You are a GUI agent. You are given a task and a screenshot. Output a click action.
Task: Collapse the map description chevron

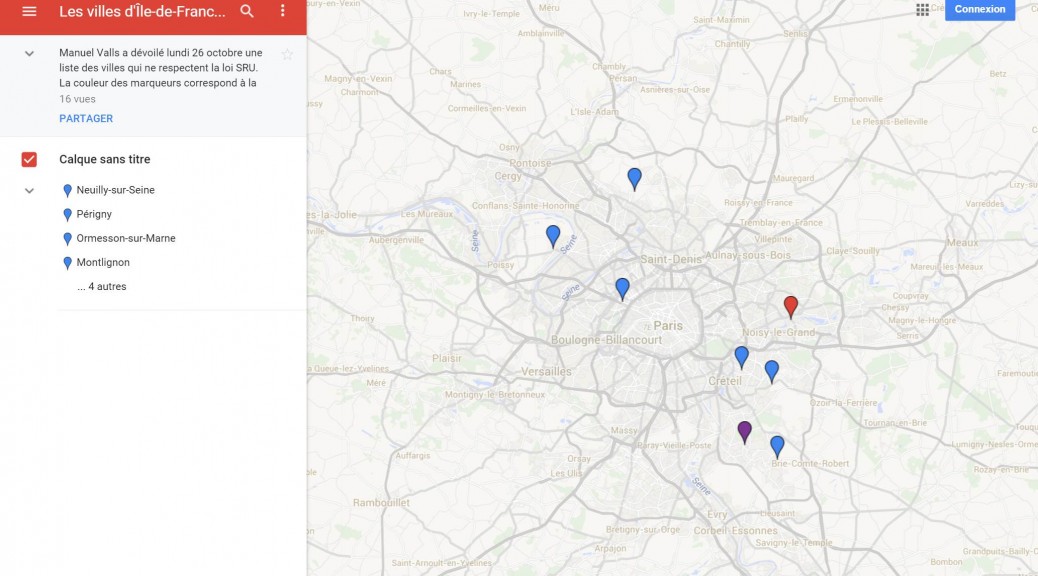pos(29,53)
